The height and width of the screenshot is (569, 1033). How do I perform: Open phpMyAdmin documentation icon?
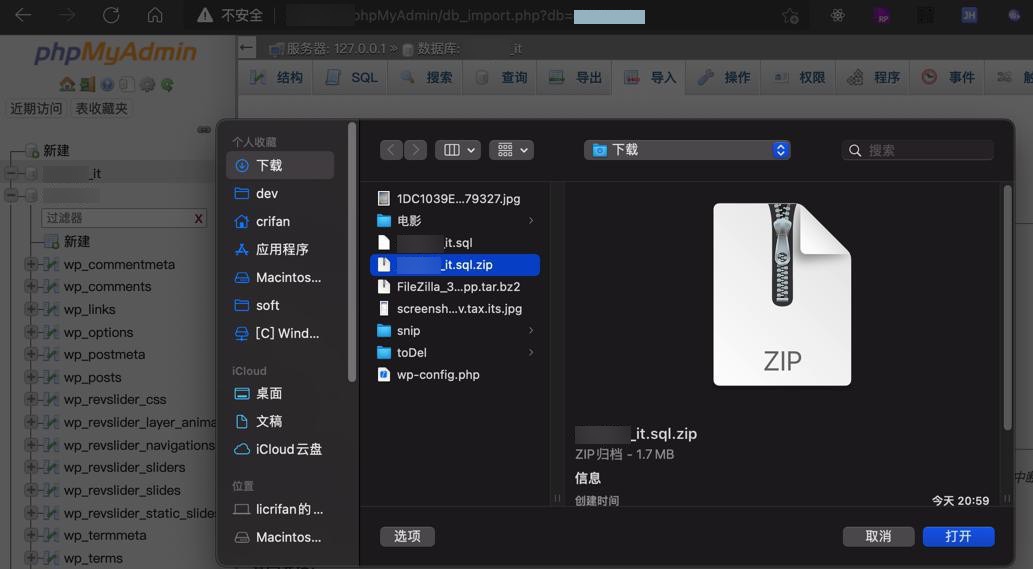pyautogui.click(x=107, y=84)
